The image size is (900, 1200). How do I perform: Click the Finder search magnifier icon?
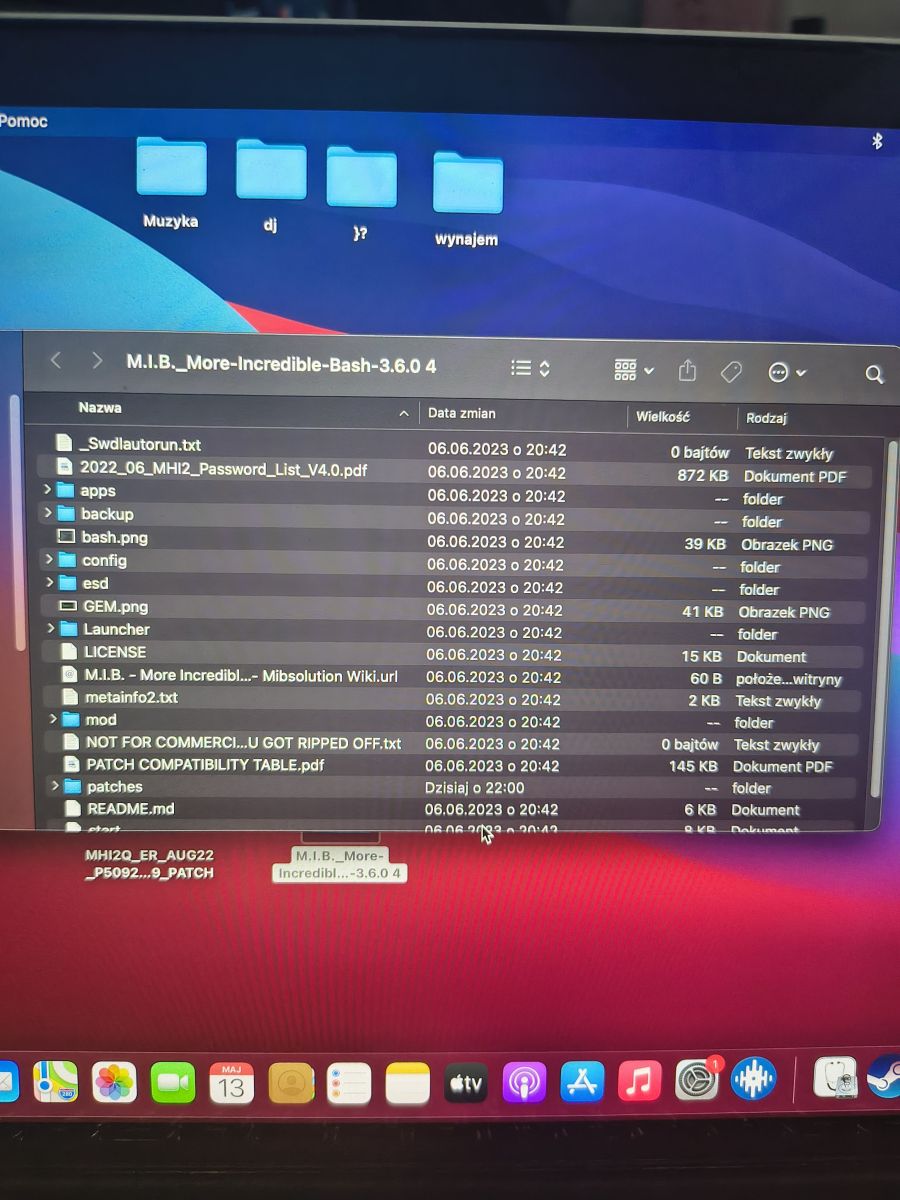[874, 375]
